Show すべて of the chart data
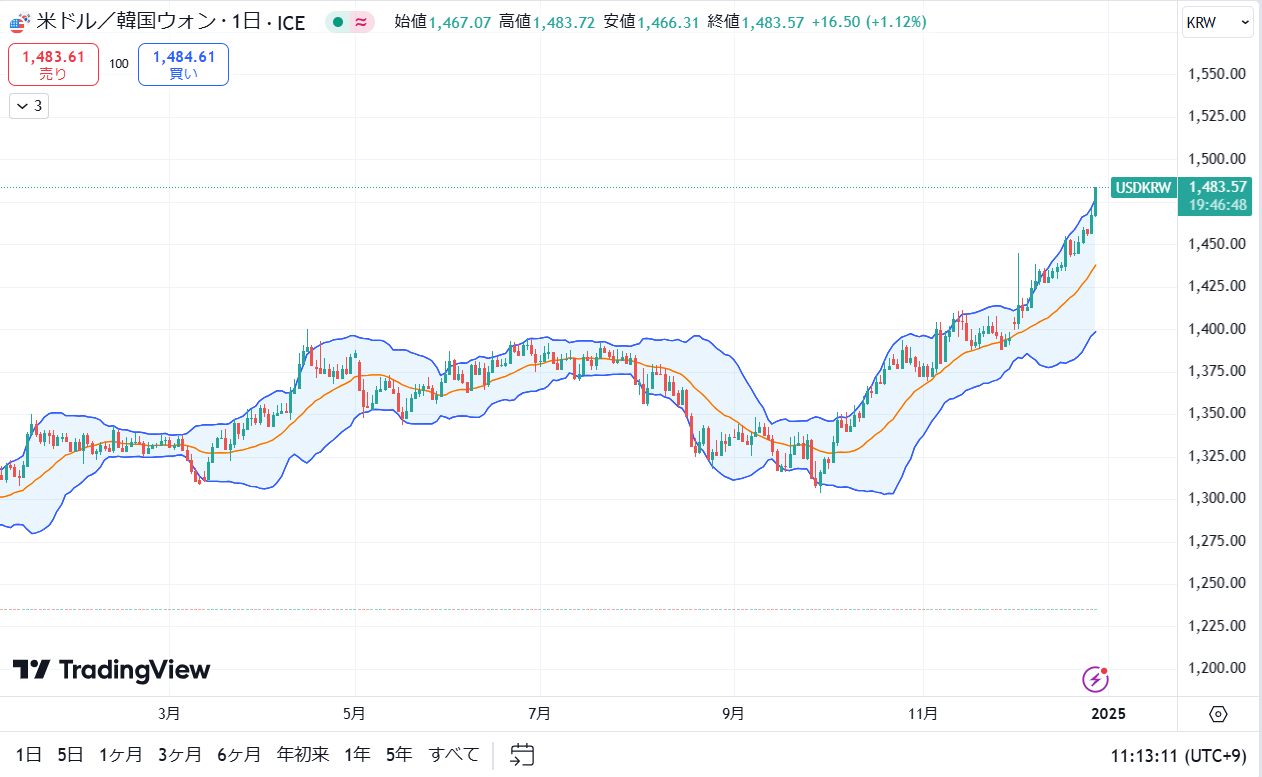This screenshot has width=1262, height=777. [x=454, y=754]
